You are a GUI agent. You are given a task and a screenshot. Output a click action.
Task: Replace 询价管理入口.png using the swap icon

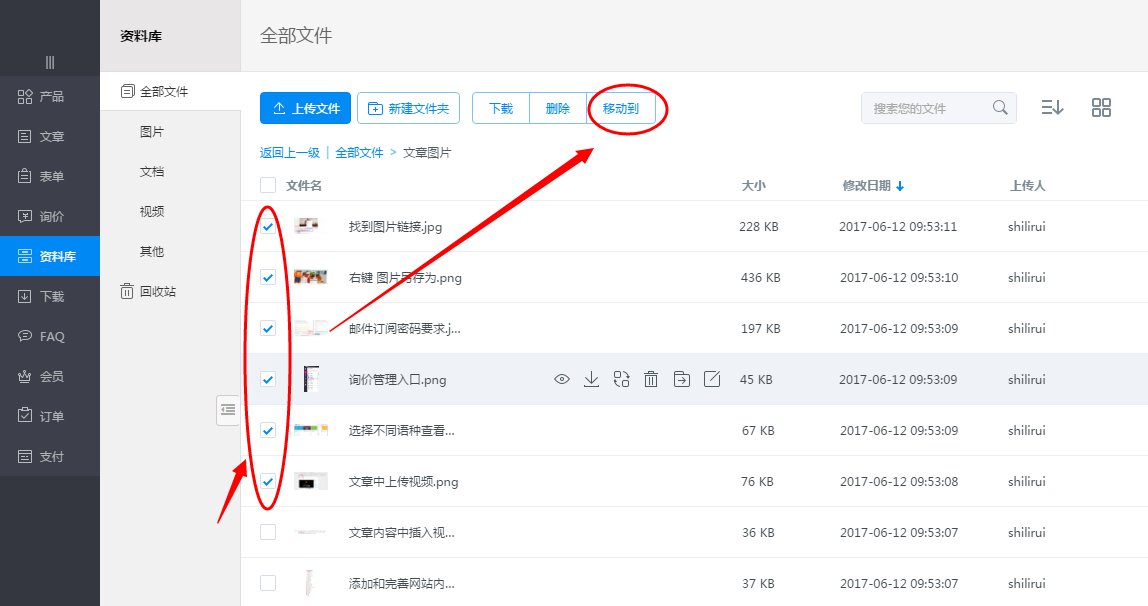(621, 379)
